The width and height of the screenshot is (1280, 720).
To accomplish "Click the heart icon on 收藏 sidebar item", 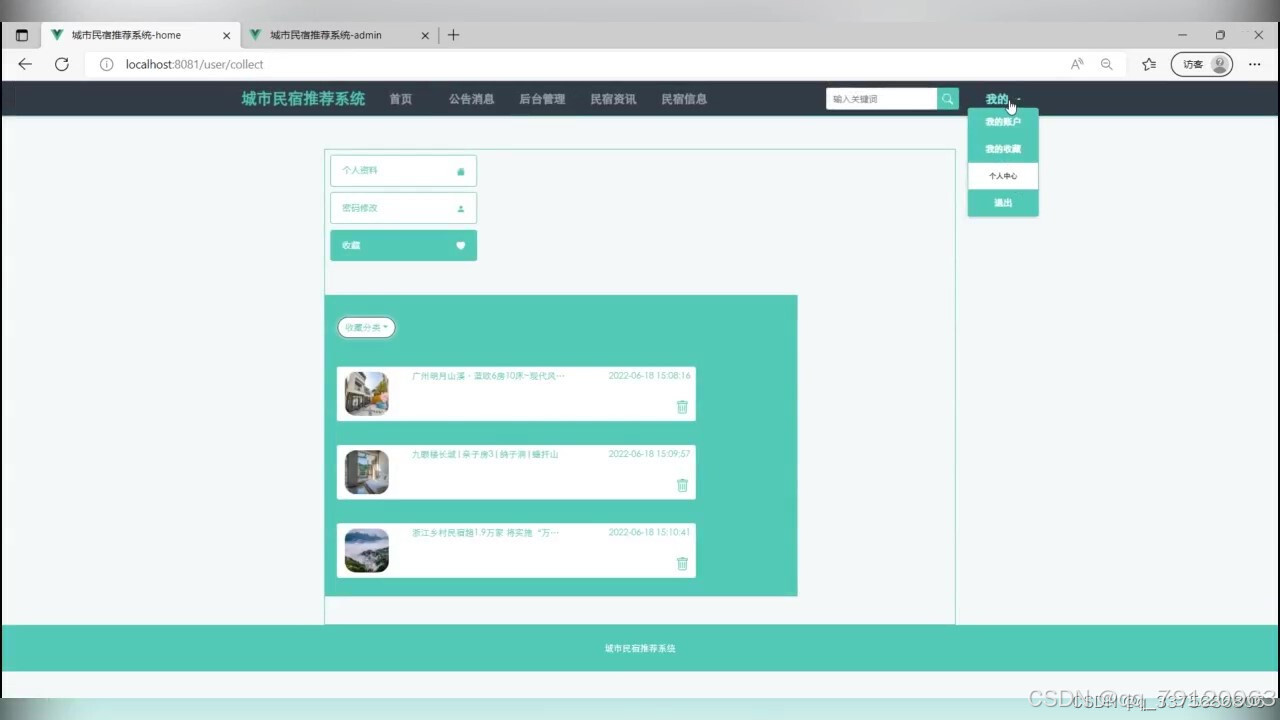I will (461, 245).
